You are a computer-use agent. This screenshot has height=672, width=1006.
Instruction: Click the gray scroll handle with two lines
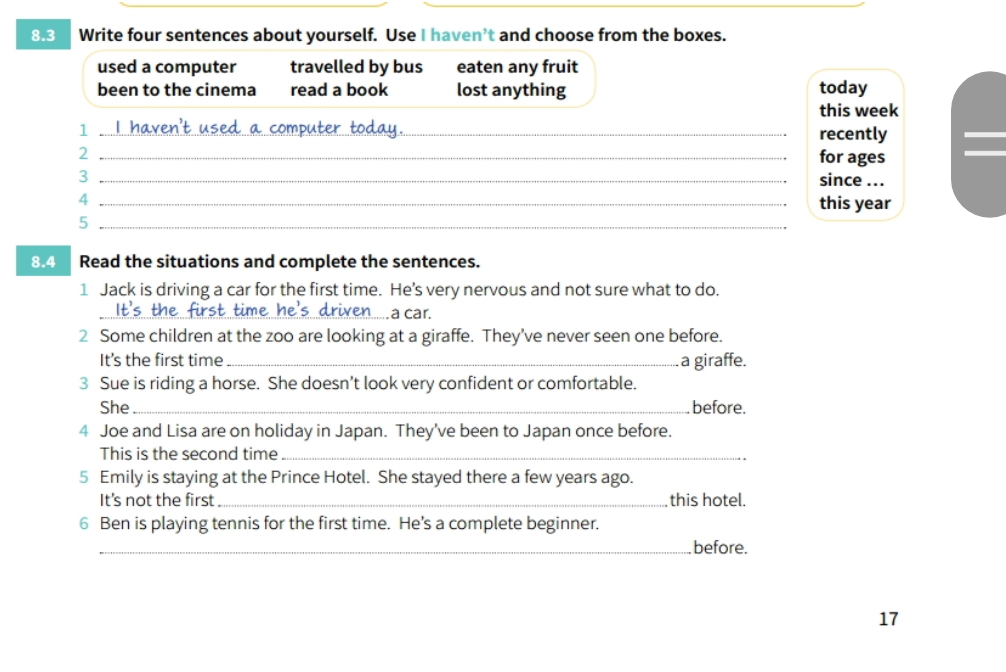click(979, 144)
